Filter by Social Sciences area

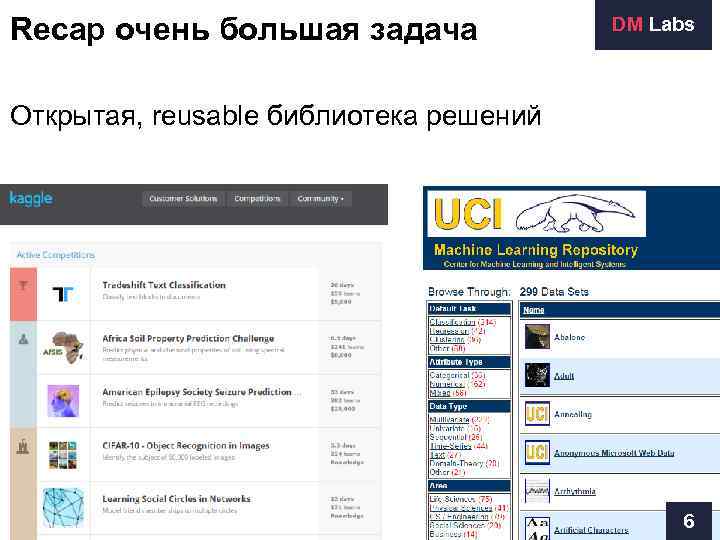(x=457, y=525)
